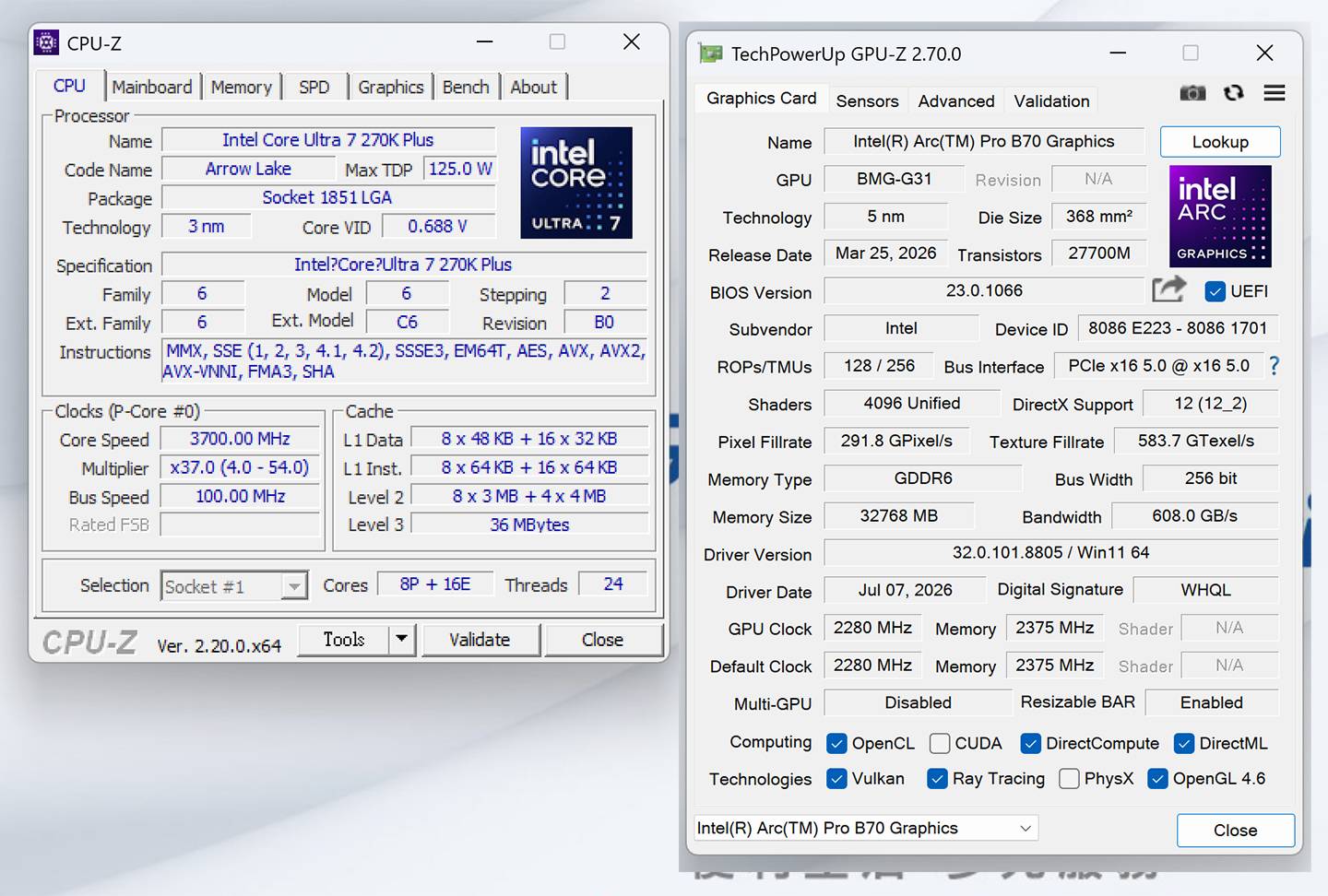This screenshot has width=1328, height=896.
Task: Click the Bandwidth value 608.0 GB/s
Action: [1195, 515]
